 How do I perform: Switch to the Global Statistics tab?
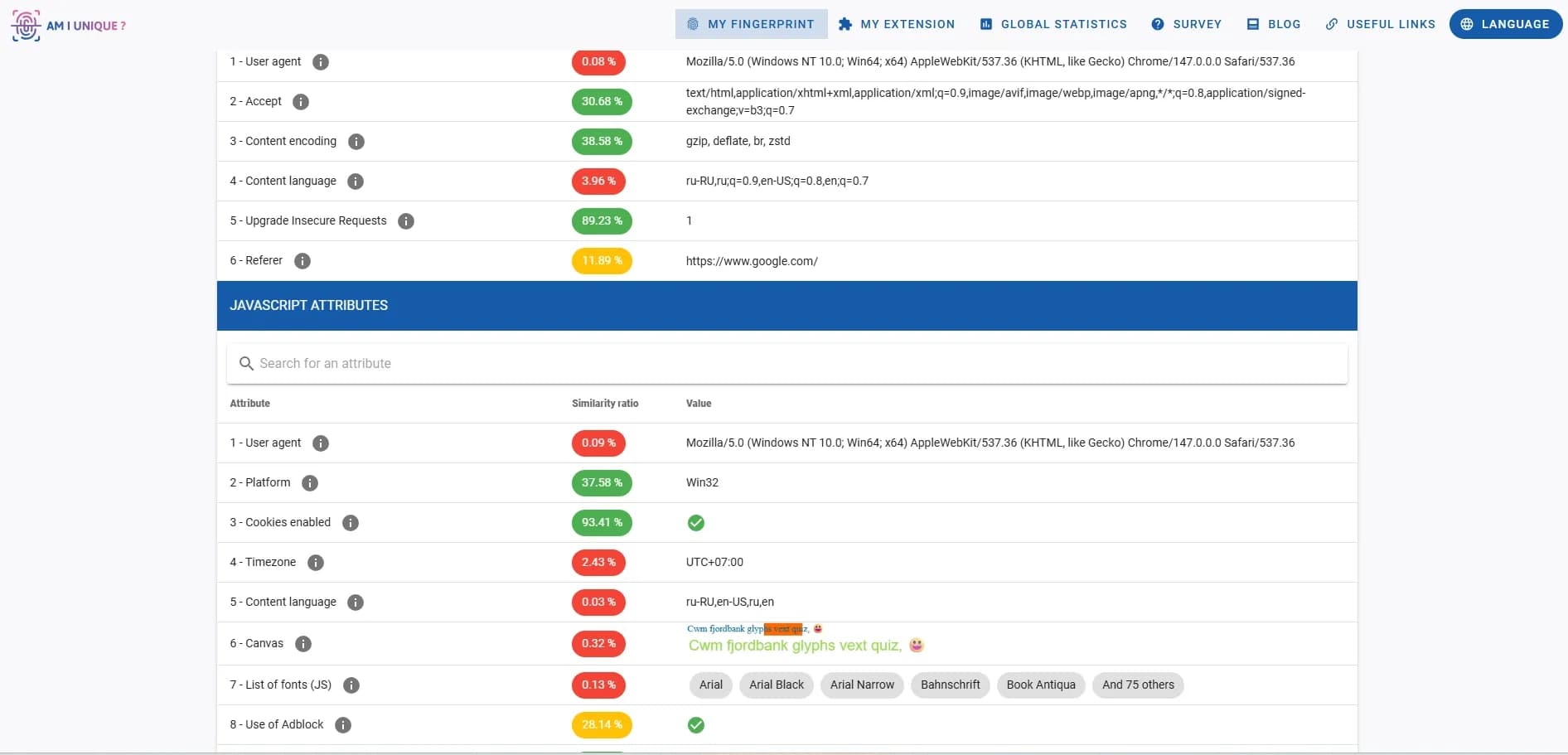coord(1053,24)
